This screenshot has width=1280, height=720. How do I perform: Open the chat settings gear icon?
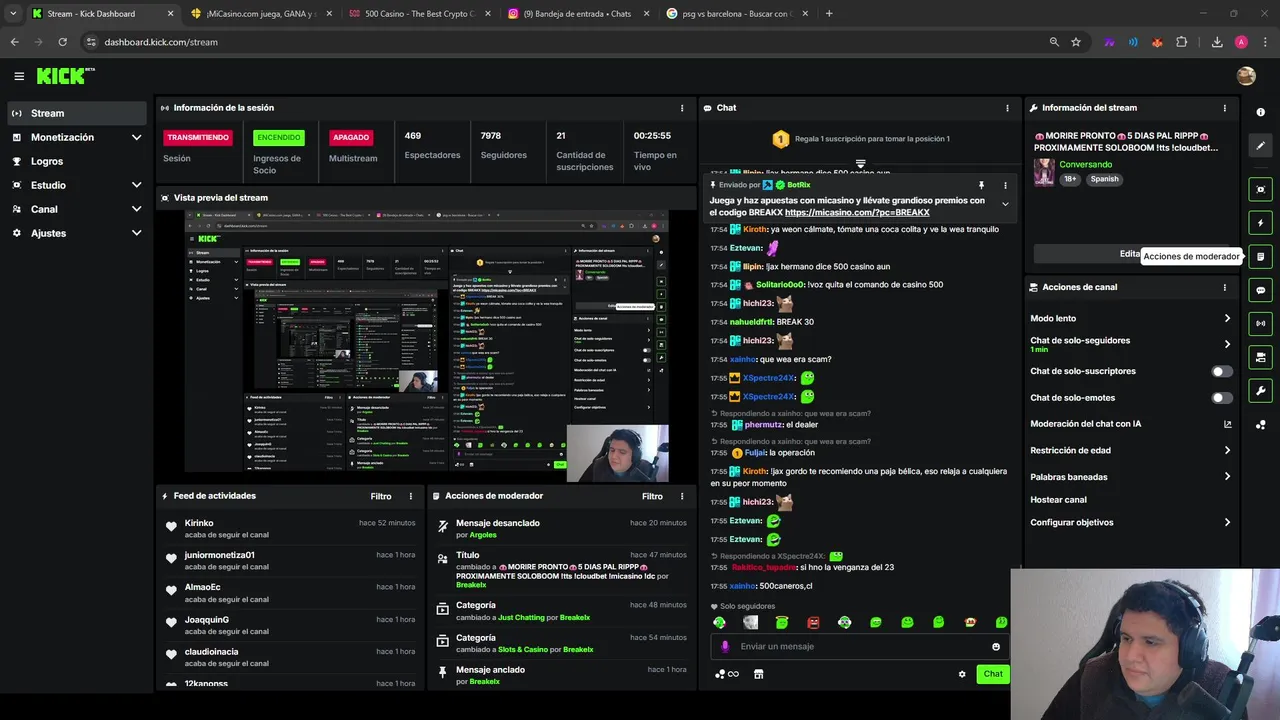tap(962, 674)
